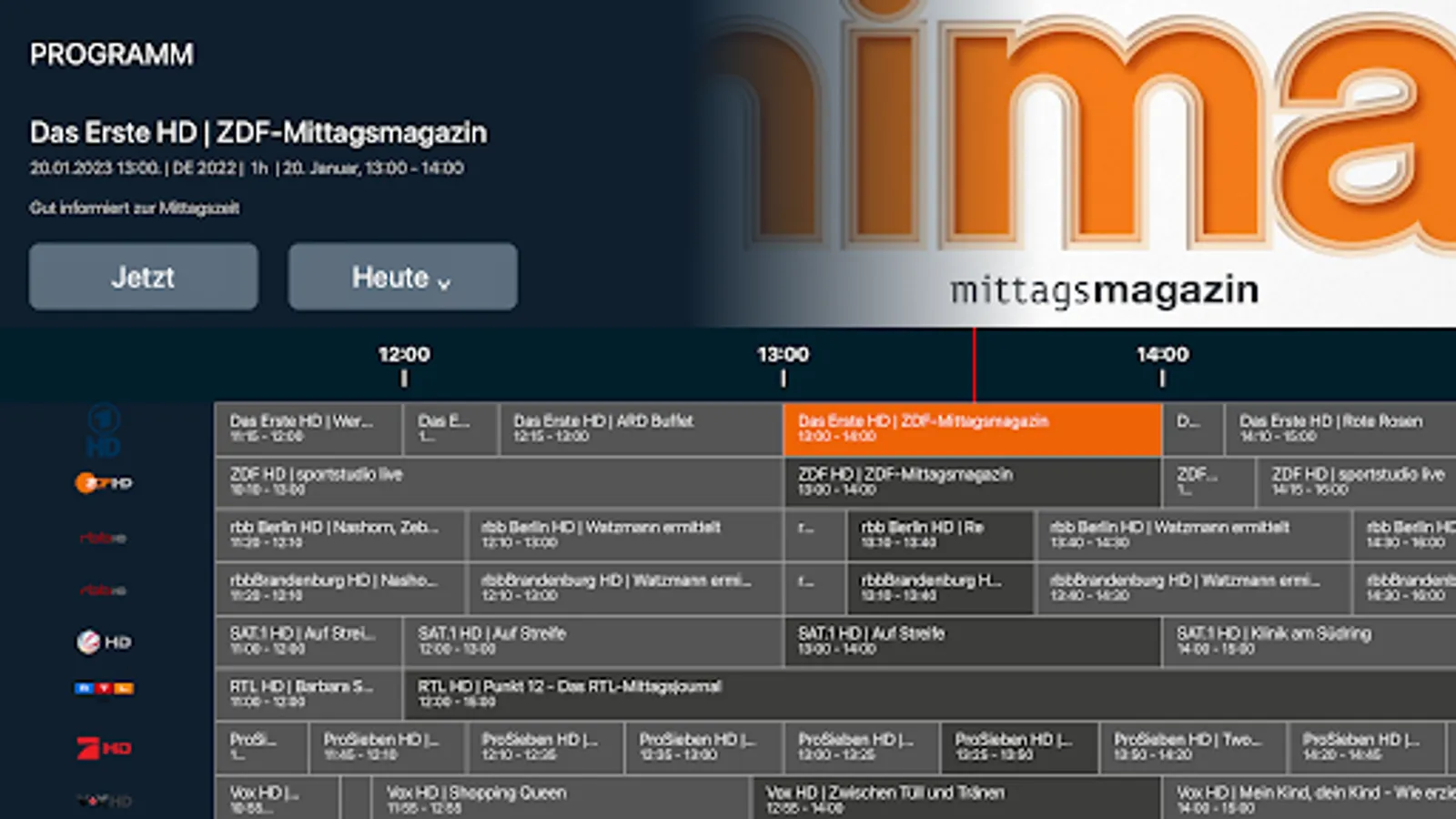Choose the rbb logo beside the rbbBrandenburg row

(103, 591)
